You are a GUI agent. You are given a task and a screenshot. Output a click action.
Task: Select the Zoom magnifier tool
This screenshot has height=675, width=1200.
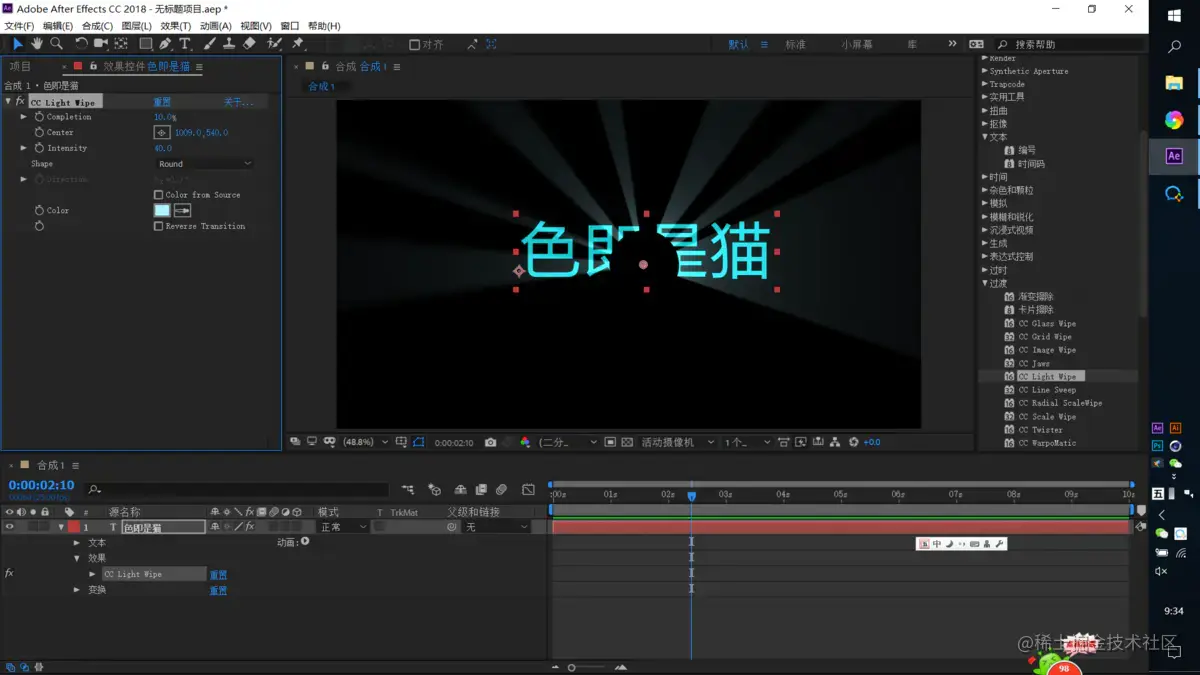click(57, 44)
